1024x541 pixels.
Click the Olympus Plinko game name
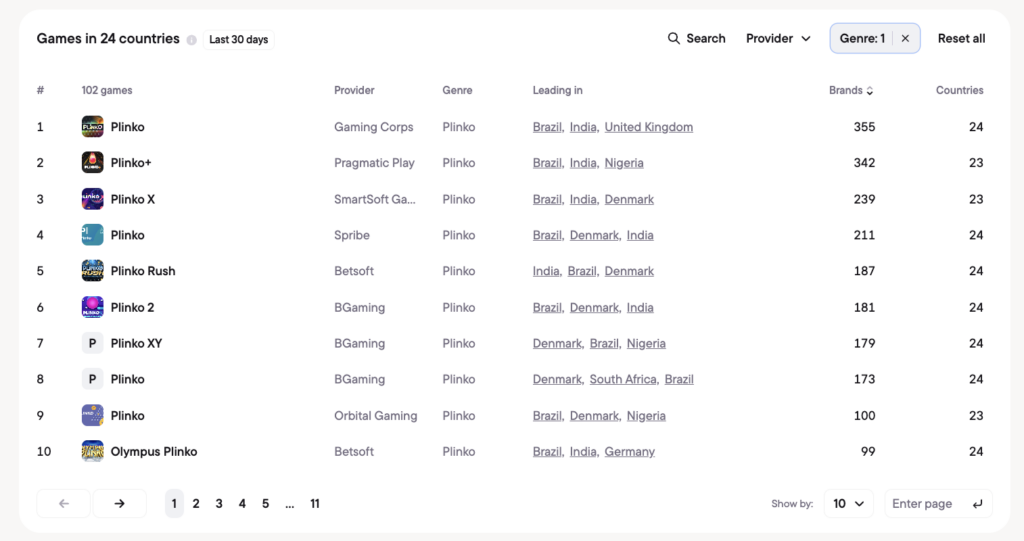[154, 451]
